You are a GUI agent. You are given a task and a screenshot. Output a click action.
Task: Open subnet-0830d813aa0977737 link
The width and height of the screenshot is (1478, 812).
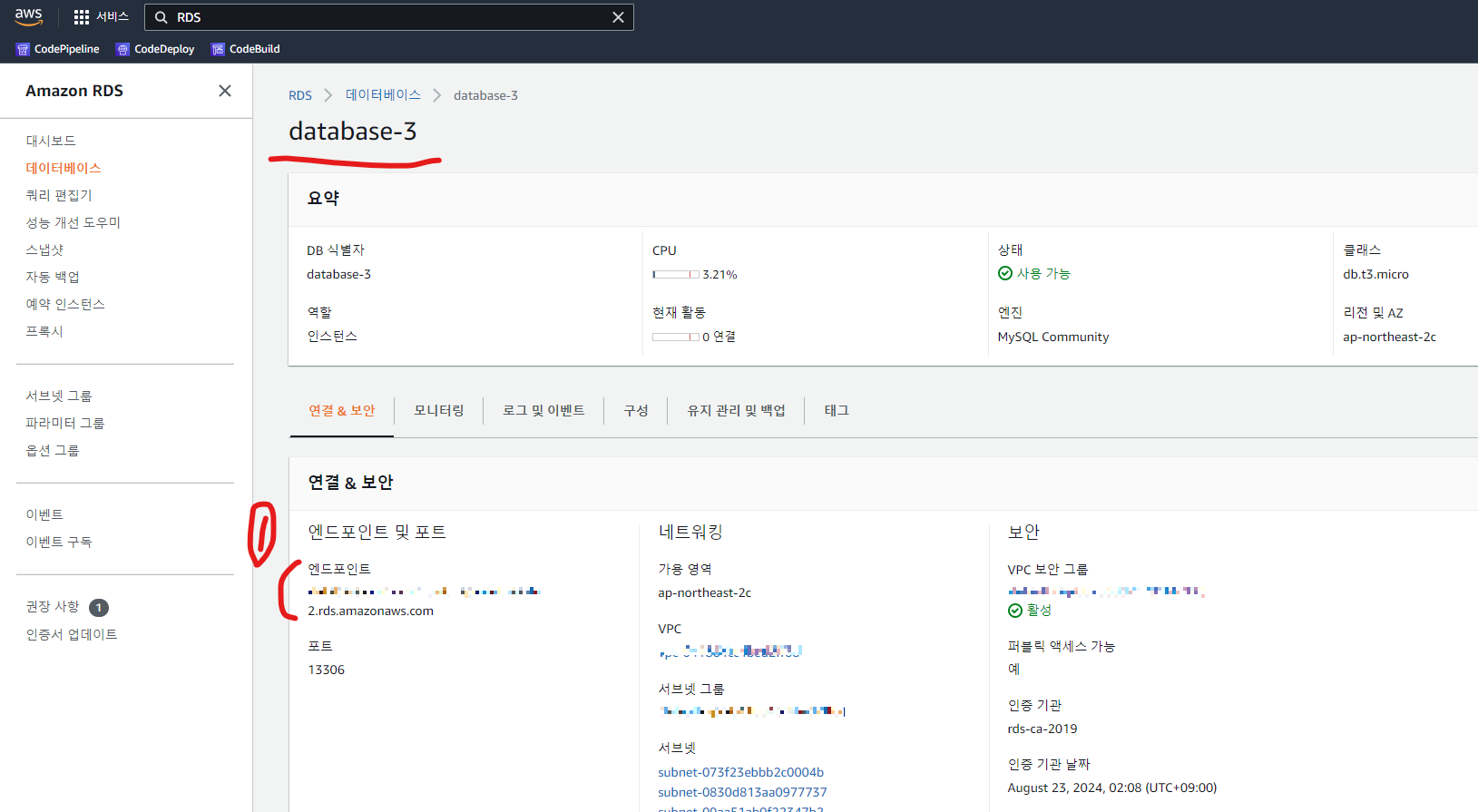pos(743,792)
